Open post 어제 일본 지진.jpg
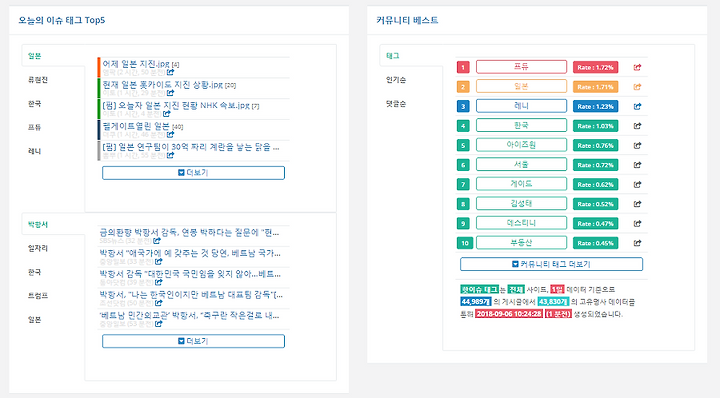720x398 pixels. 136,64
